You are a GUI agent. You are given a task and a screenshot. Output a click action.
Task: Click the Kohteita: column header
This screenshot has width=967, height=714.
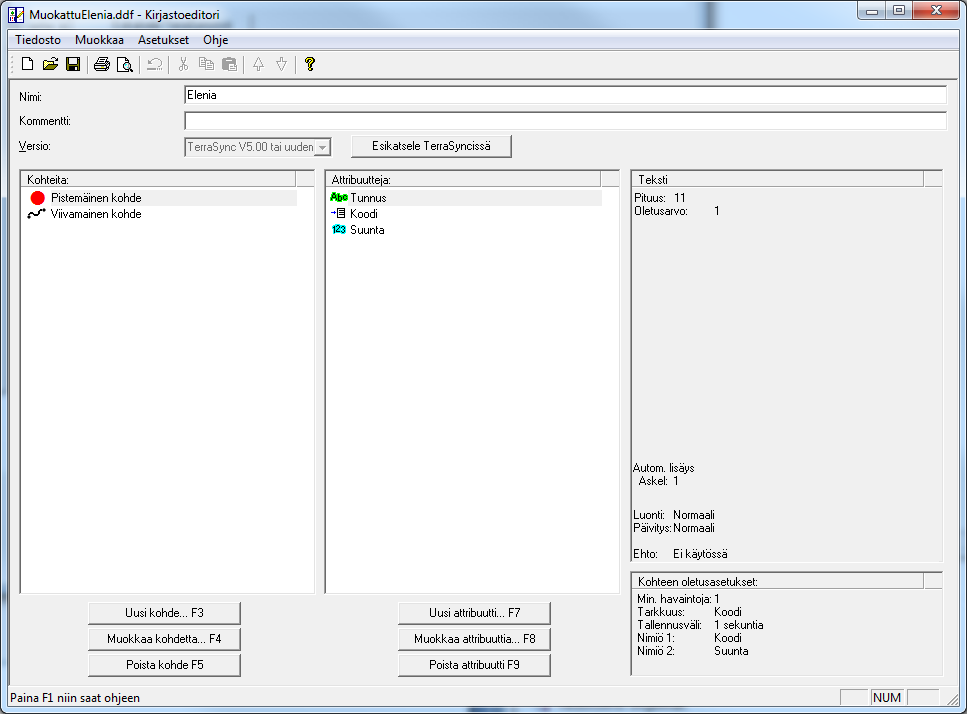coord(158,179)
